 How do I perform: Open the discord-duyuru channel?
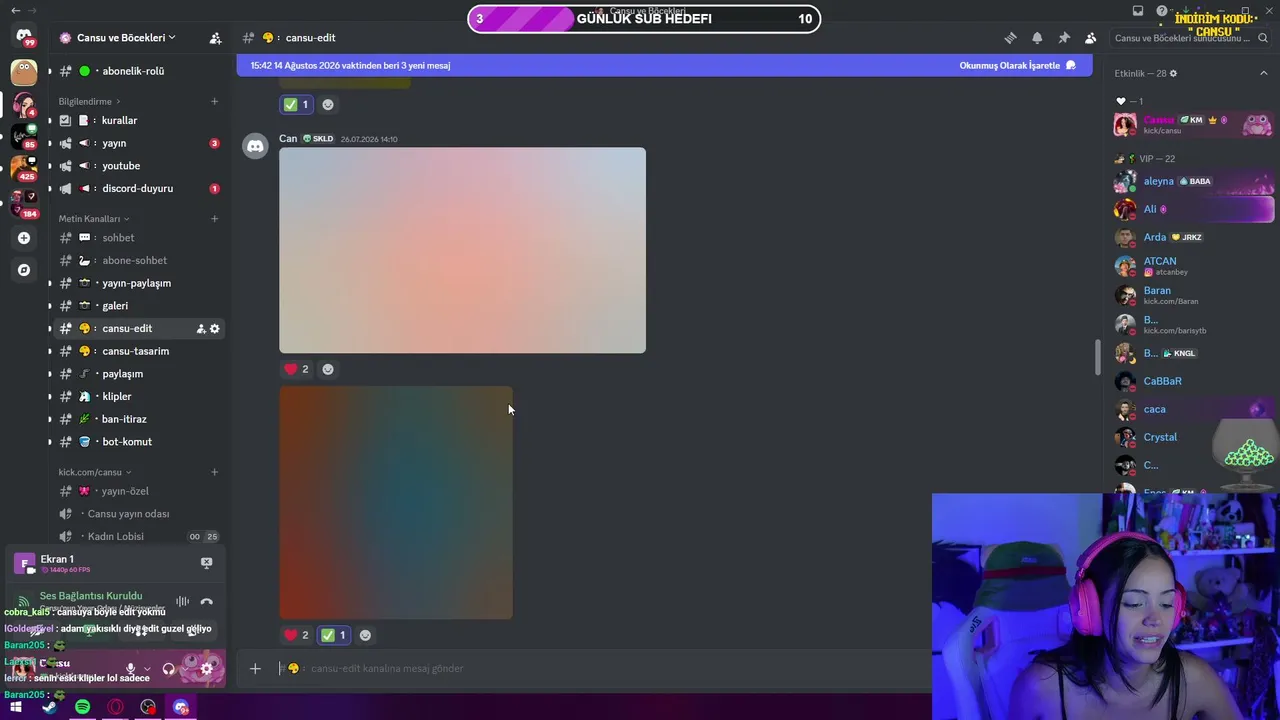click(137, 188)
